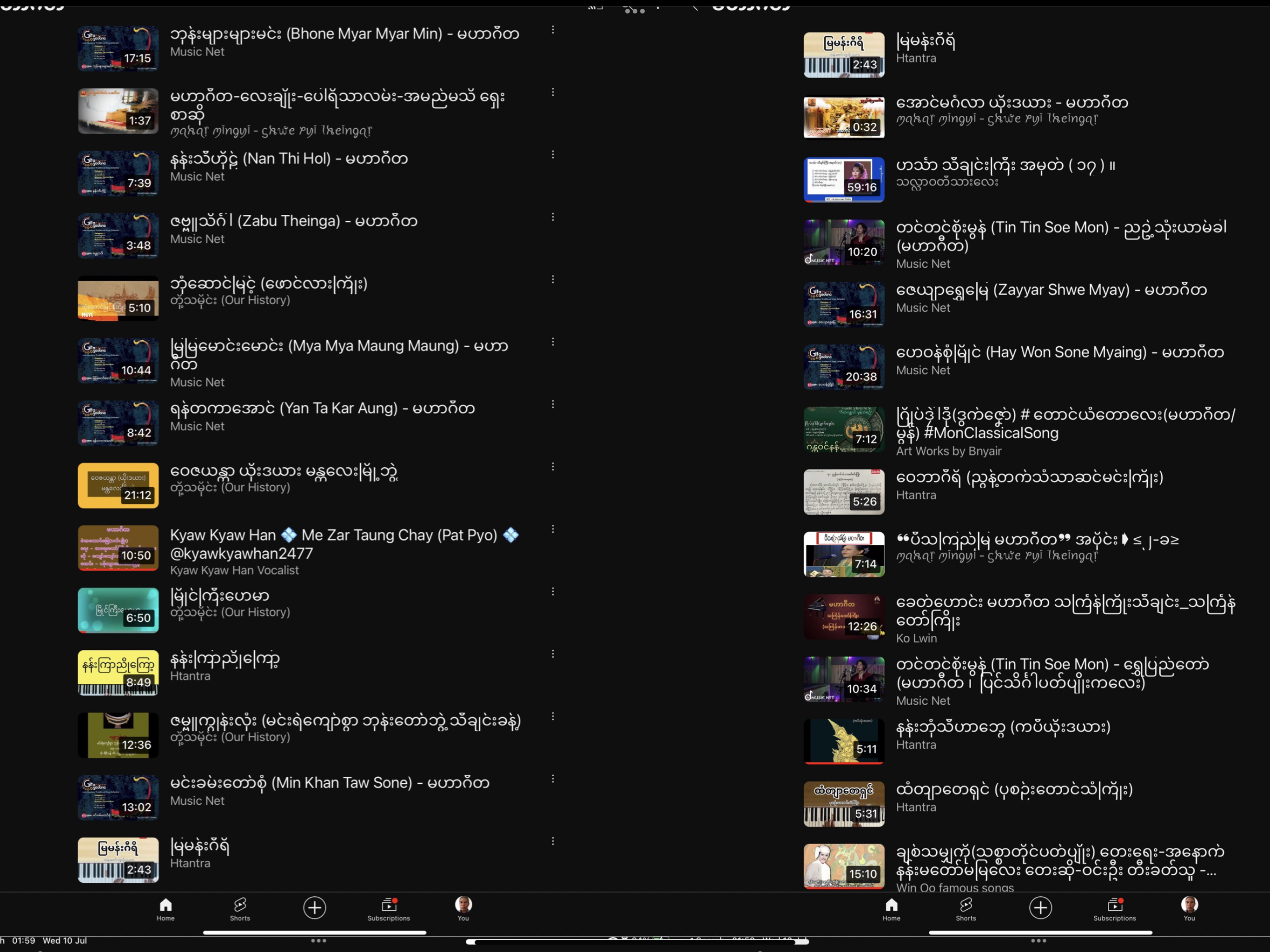Screen dimensions: 1270x952
Task: Open options menu for Zabu Theinga video
Action: pos(553,217)
